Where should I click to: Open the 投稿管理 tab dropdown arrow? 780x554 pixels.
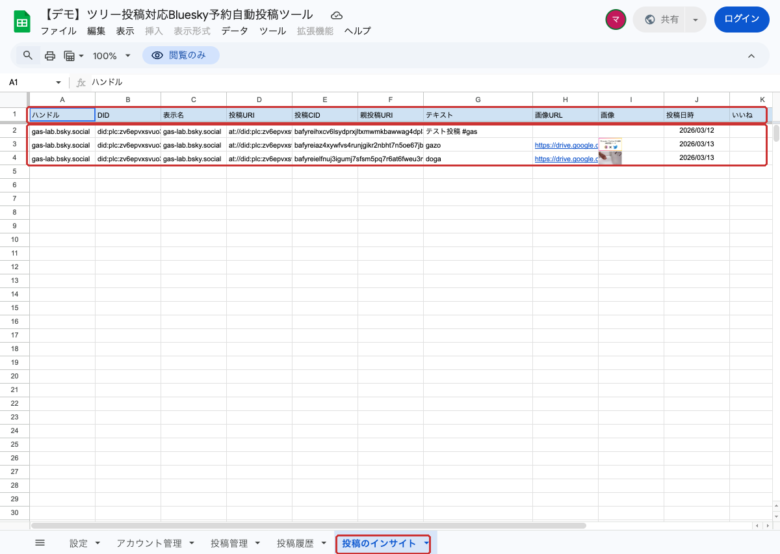(x=257, y=543)
